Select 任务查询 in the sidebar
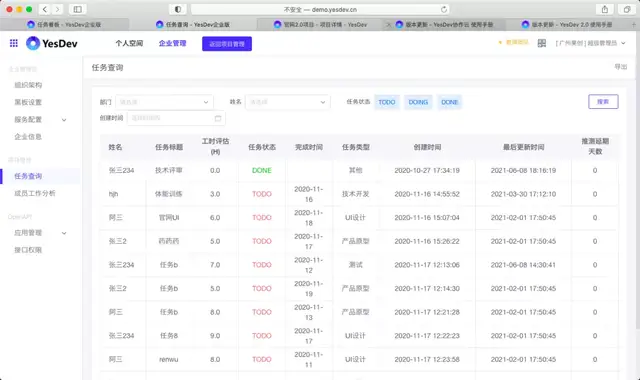This screenshot has height=380, width=640. click(41, 176)
